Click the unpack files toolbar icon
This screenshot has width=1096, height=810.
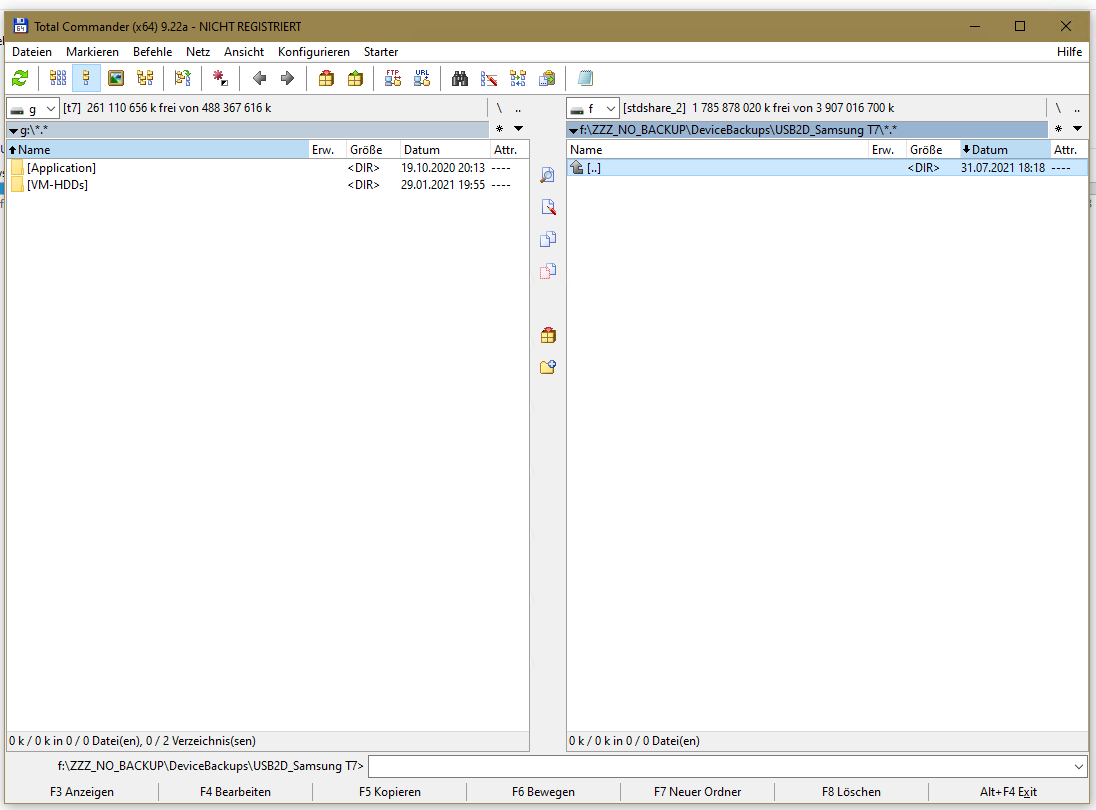355,78
